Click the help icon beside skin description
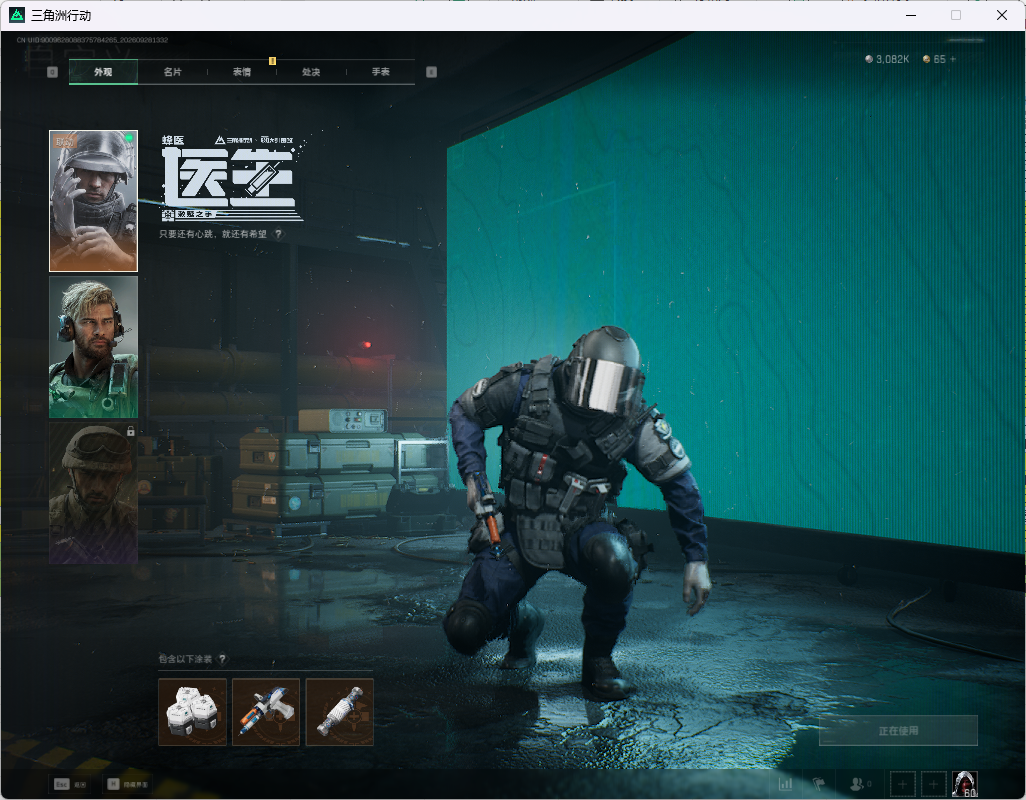 point(279,234)
